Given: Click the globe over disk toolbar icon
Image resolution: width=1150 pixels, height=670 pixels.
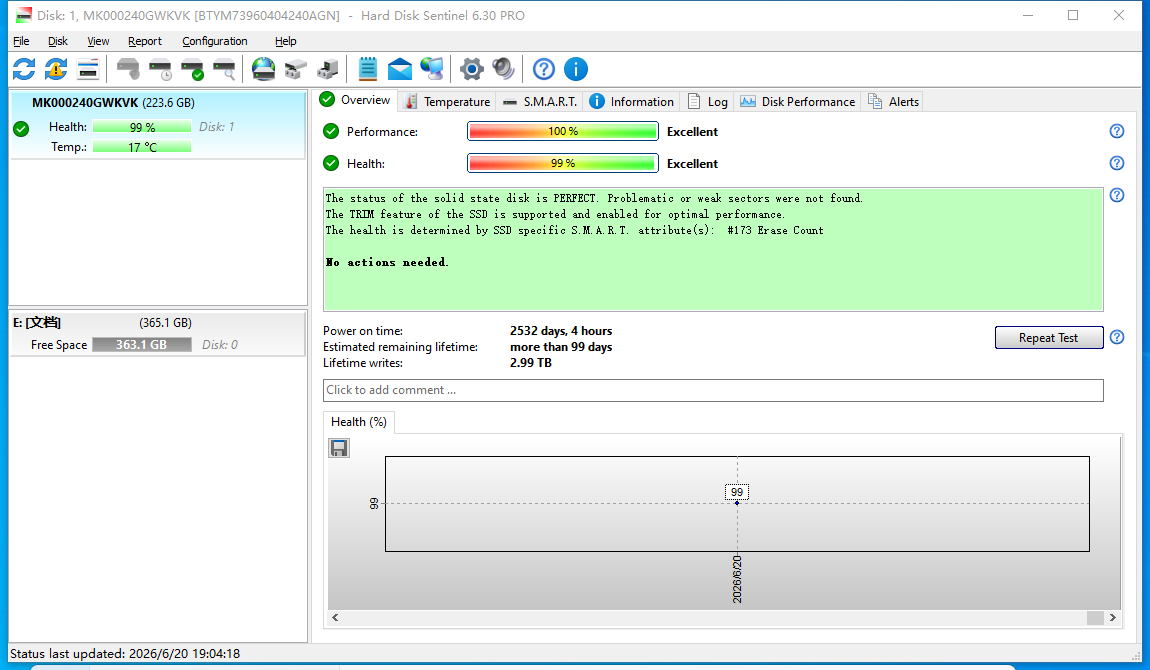Looking at the screenshot, I should click(x=263, y=70).
